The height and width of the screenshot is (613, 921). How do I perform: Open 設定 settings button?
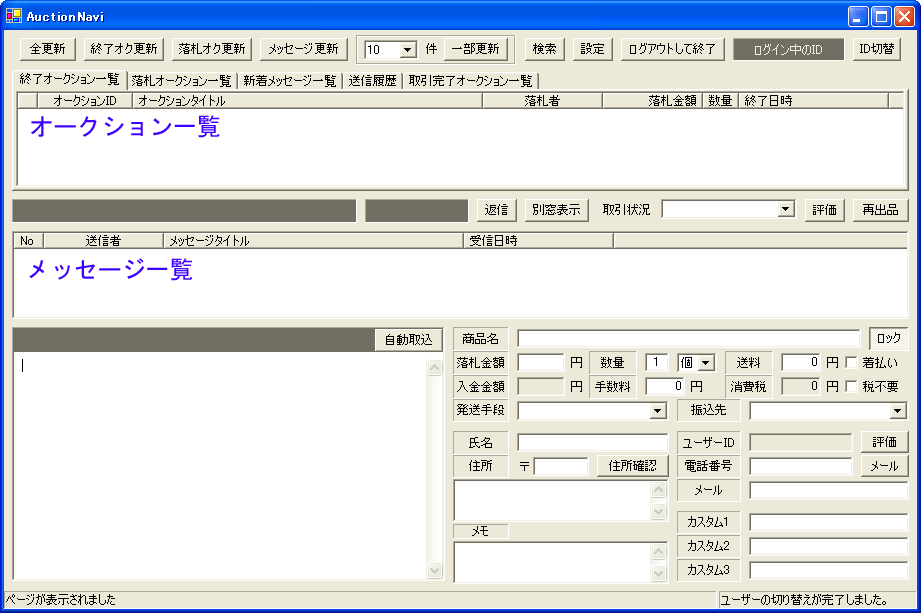[593, 49]
